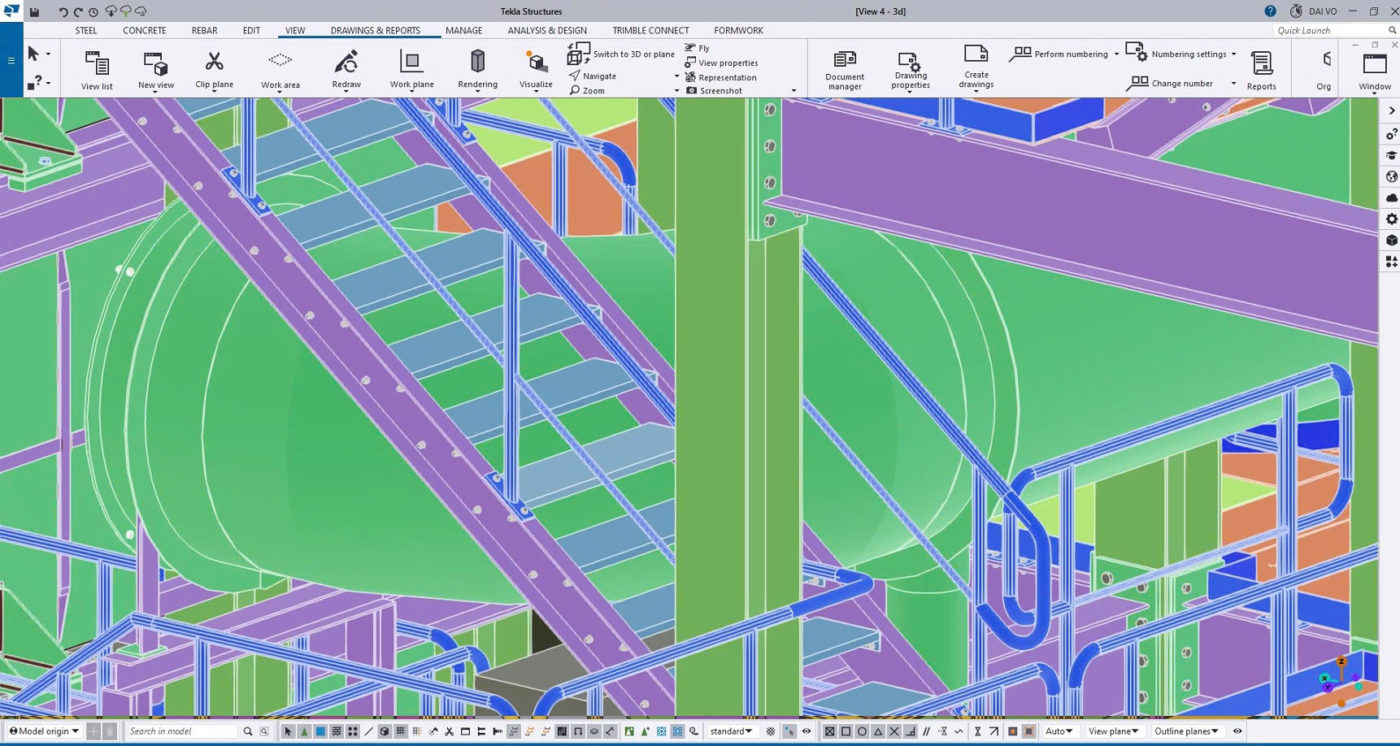Create a New view
The height and width of the screenshot is (746, 1400).
pyautogui.click(x=156, y=70)
